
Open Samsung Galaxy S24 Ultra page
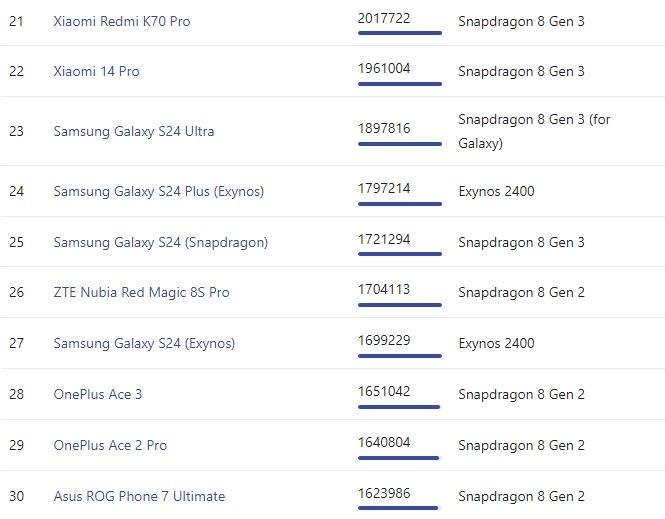click(x=134, y=131)
